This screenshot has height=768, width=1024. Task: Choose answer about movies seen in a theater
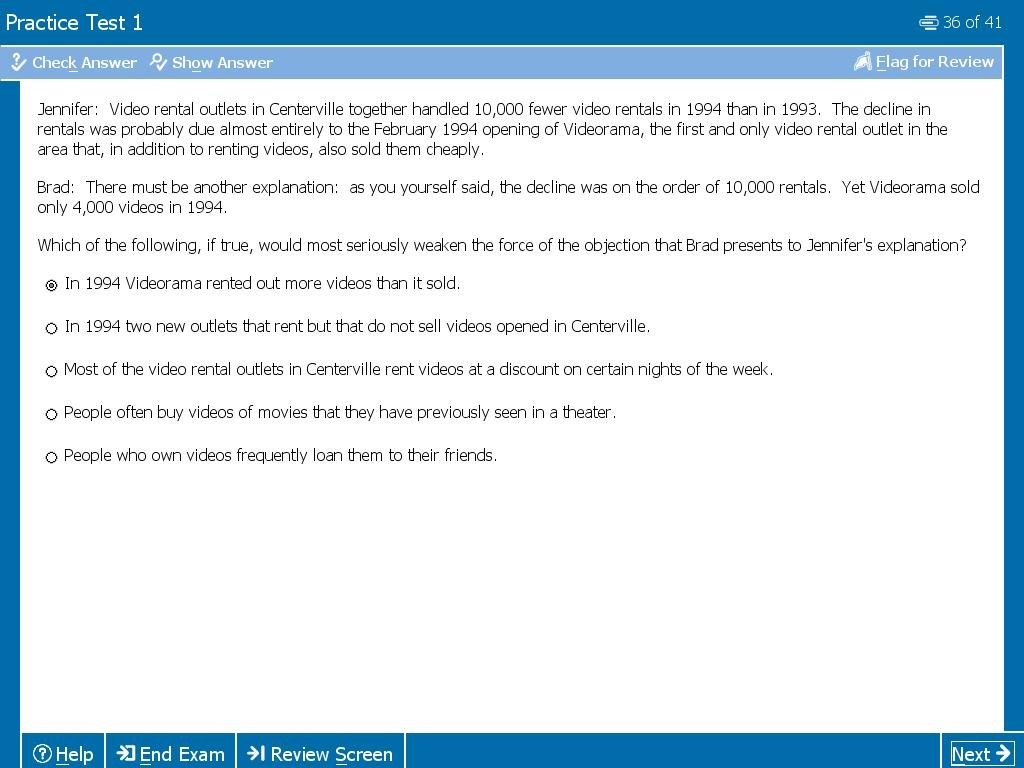(52, 415)
